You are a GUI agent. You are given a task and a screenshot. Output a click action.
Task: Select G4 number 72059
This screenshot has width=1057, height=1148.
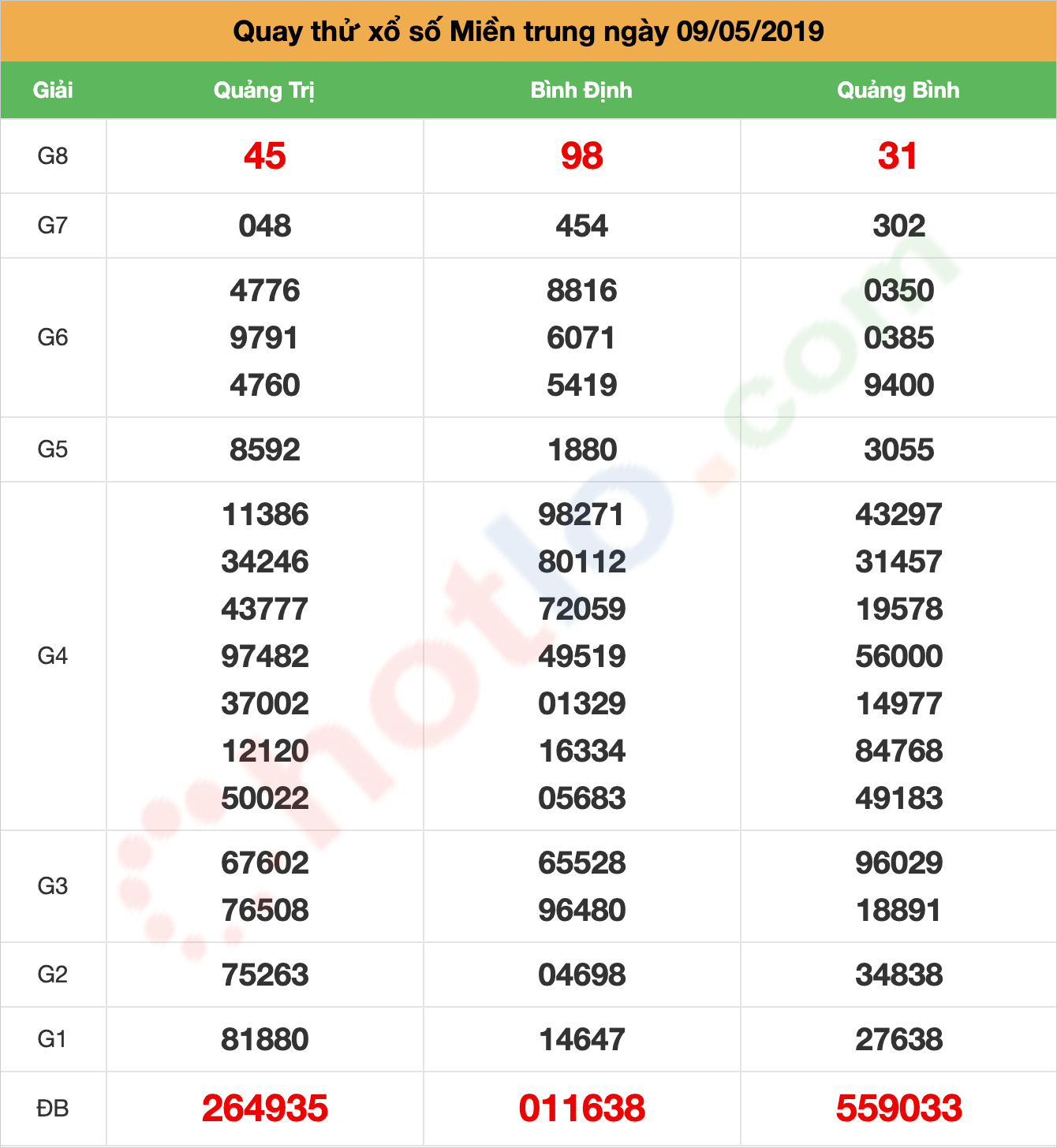[x=582, y=609]
